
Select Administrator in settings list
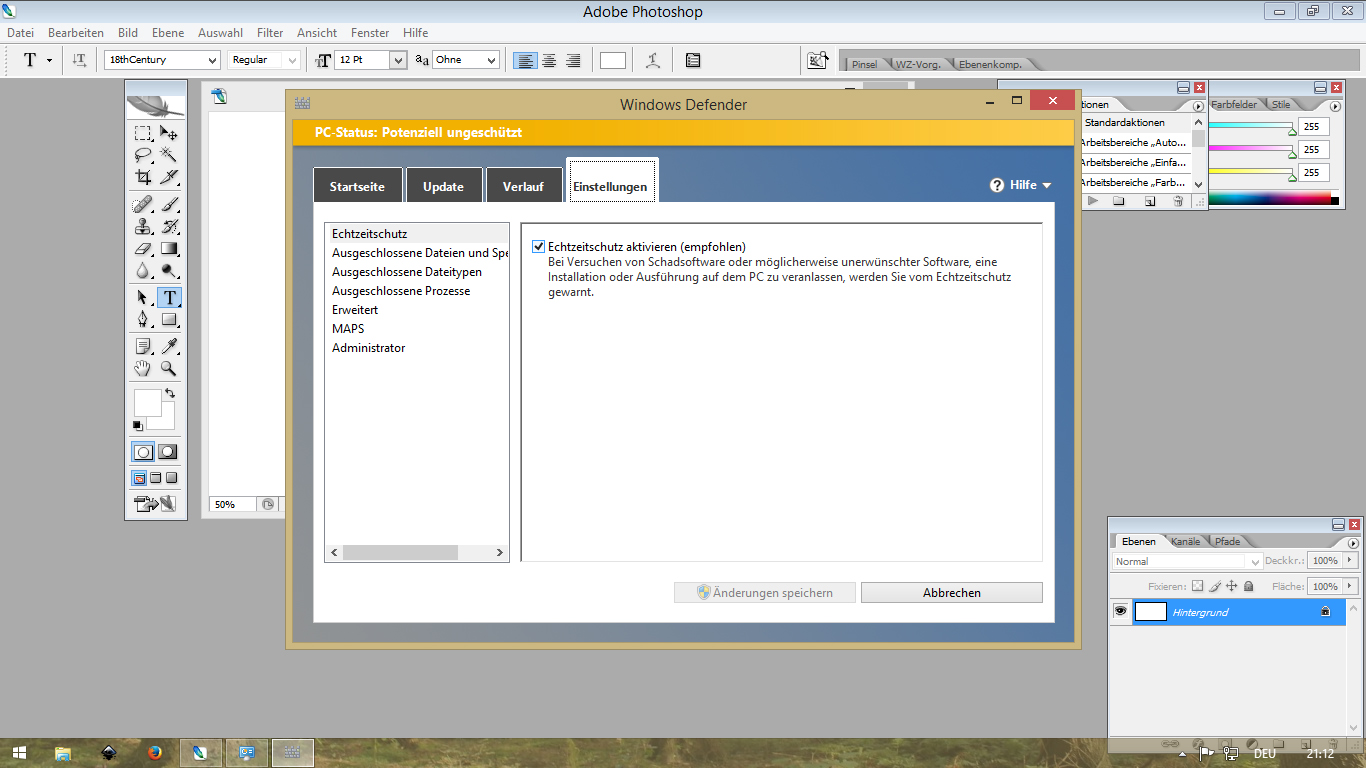pos(369,348)
